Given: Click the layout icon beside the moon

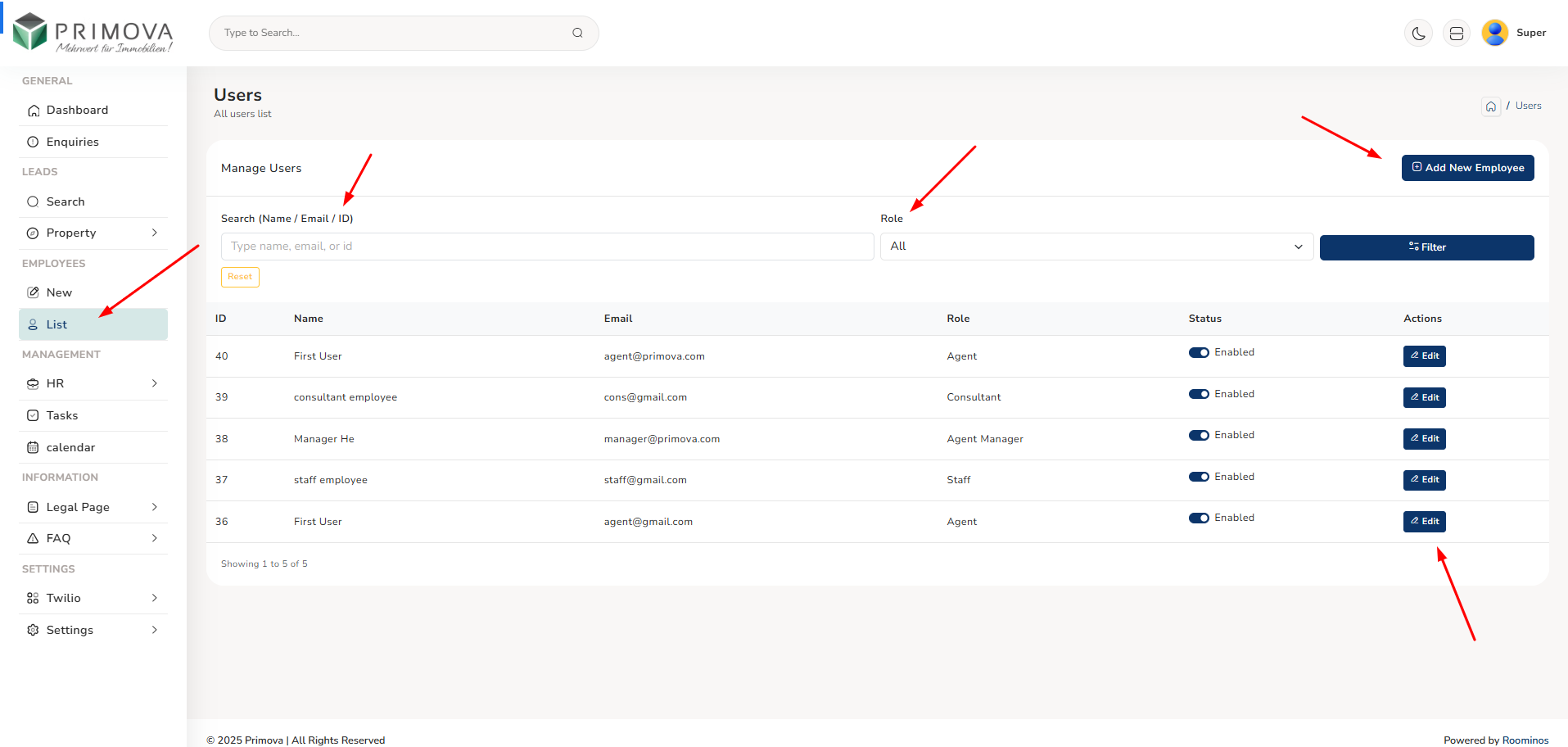Looking at the screenshot, I should click(x=1456, y=34).
